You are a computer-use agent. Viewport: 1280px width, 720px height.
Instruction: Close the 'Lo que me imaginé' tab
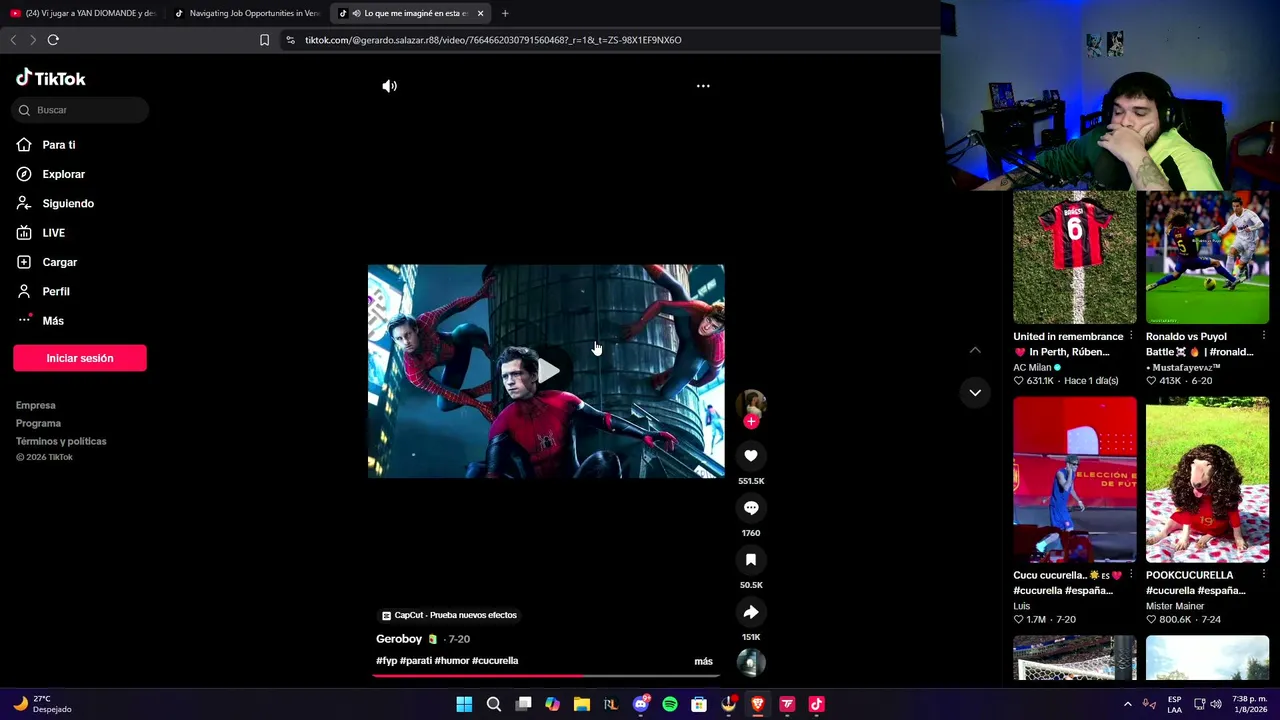pyautogui.click(x=480, y=13)
